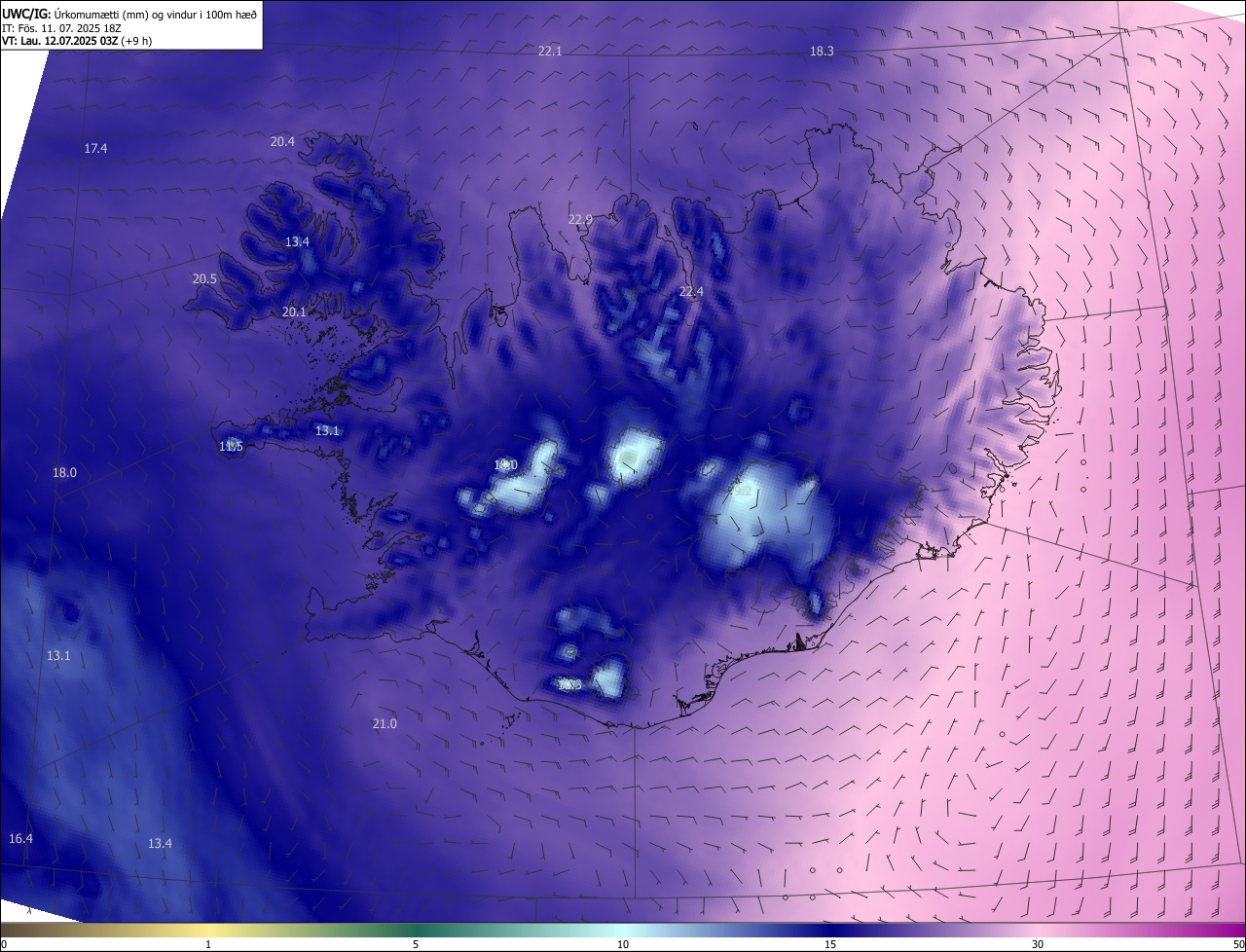Click the 21.0 value label
Viewport: 1246px width, 952px height.
point(385,723)
